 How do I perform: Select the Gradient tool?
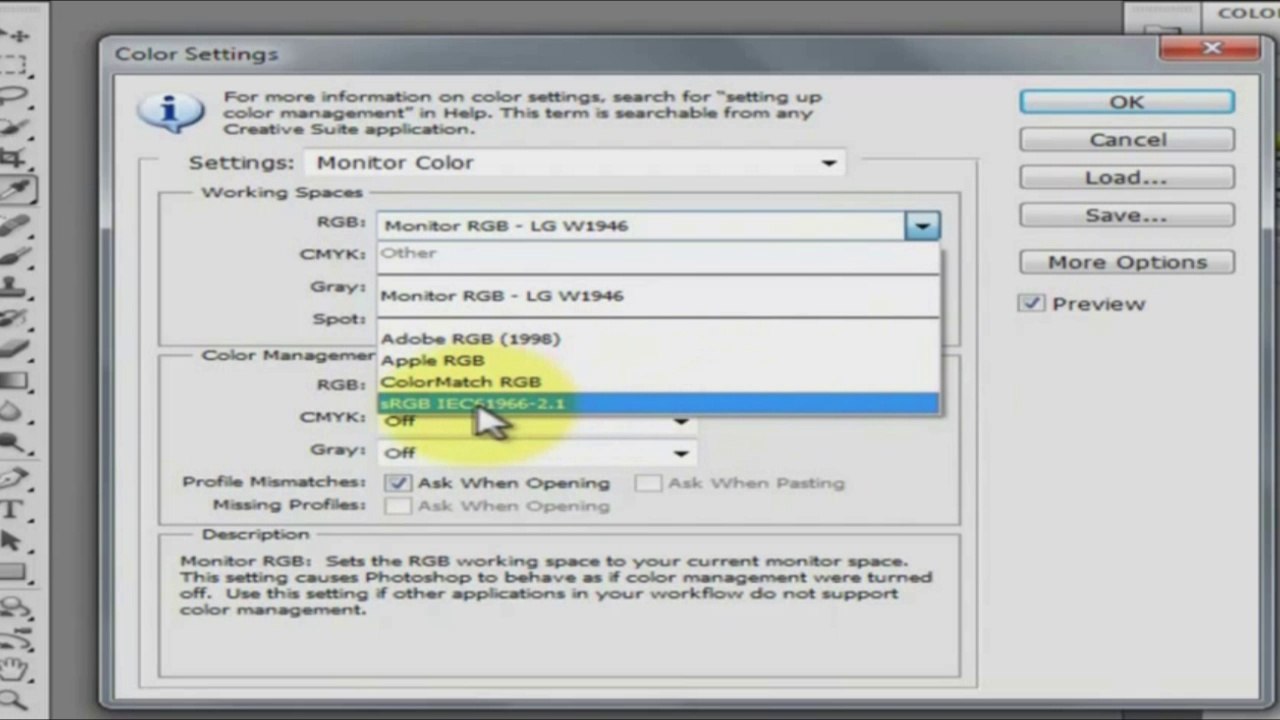tap(14, 380)
